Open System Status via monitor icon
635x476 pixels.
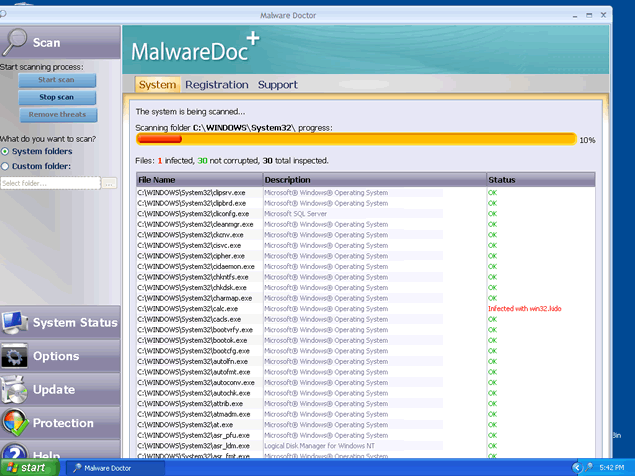pos(14,323)
